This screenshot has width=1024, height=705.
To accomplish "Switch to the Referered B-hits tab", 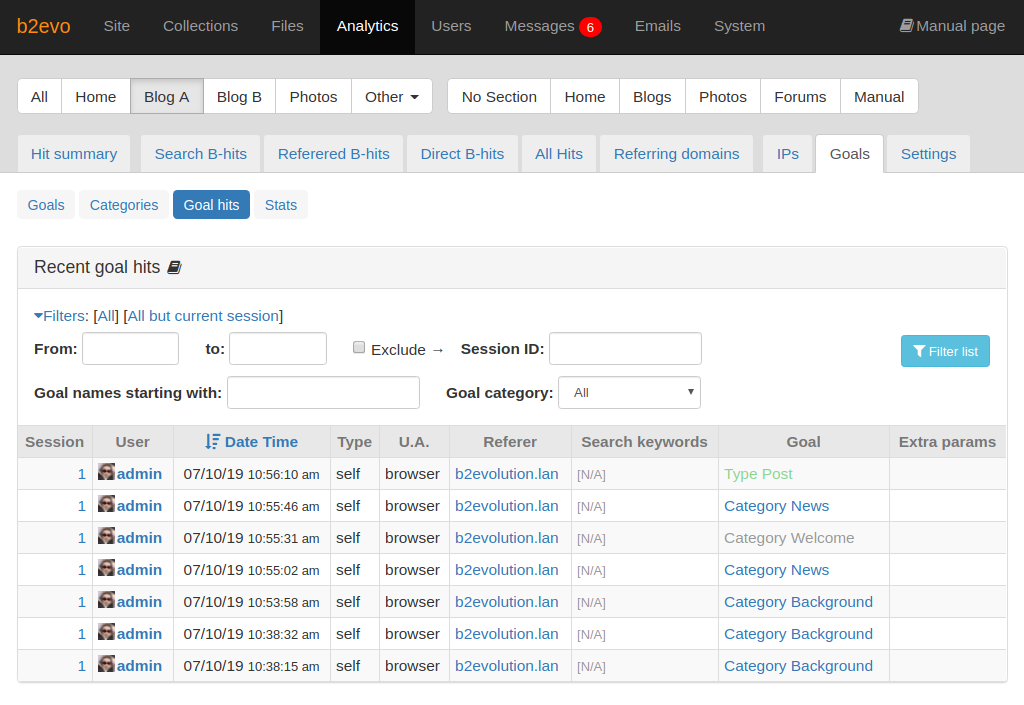I will [334, 154].
